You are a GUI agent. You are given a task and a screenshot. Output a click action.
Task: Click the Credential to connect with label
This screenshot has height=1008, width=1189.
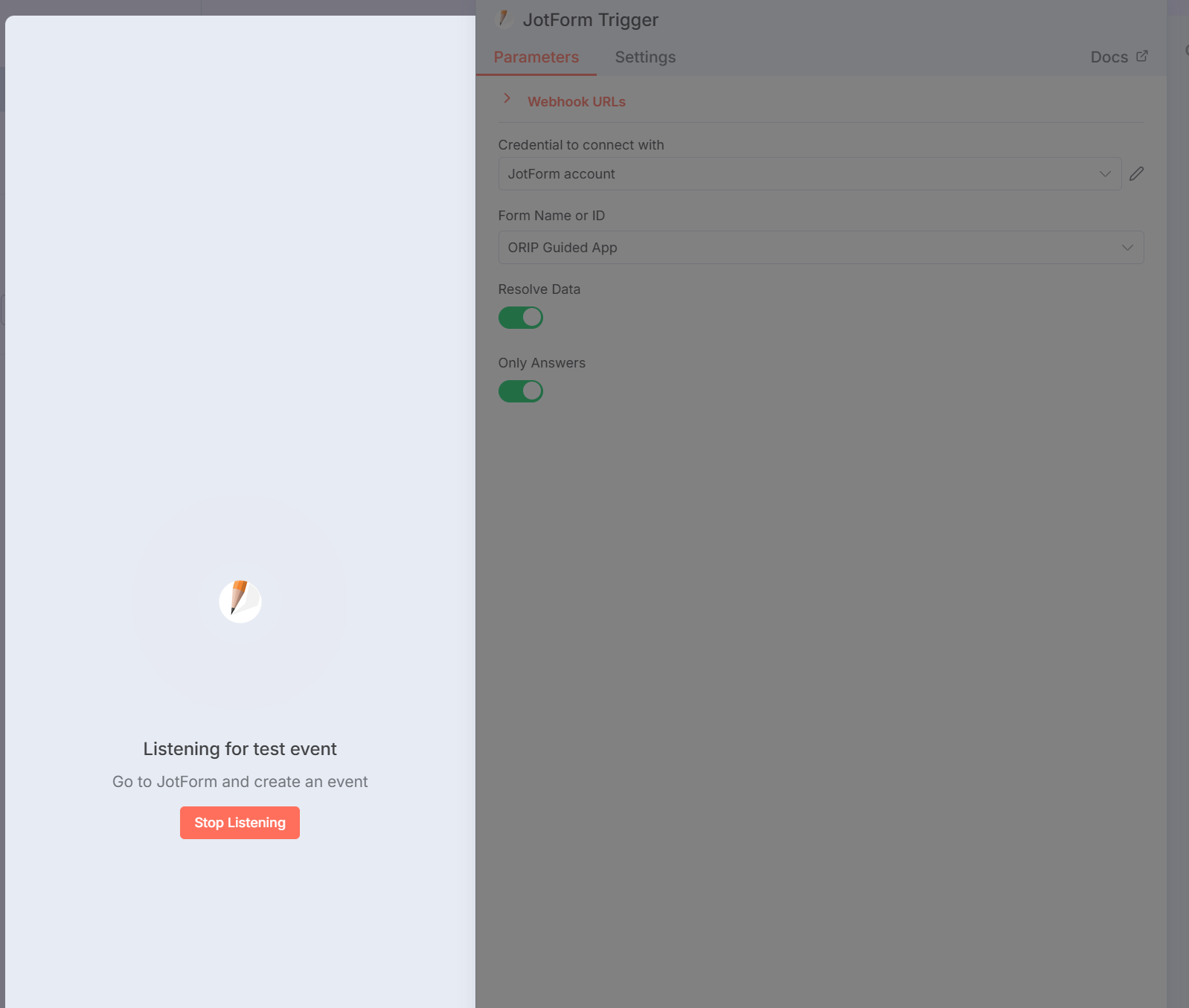(581, 145)
